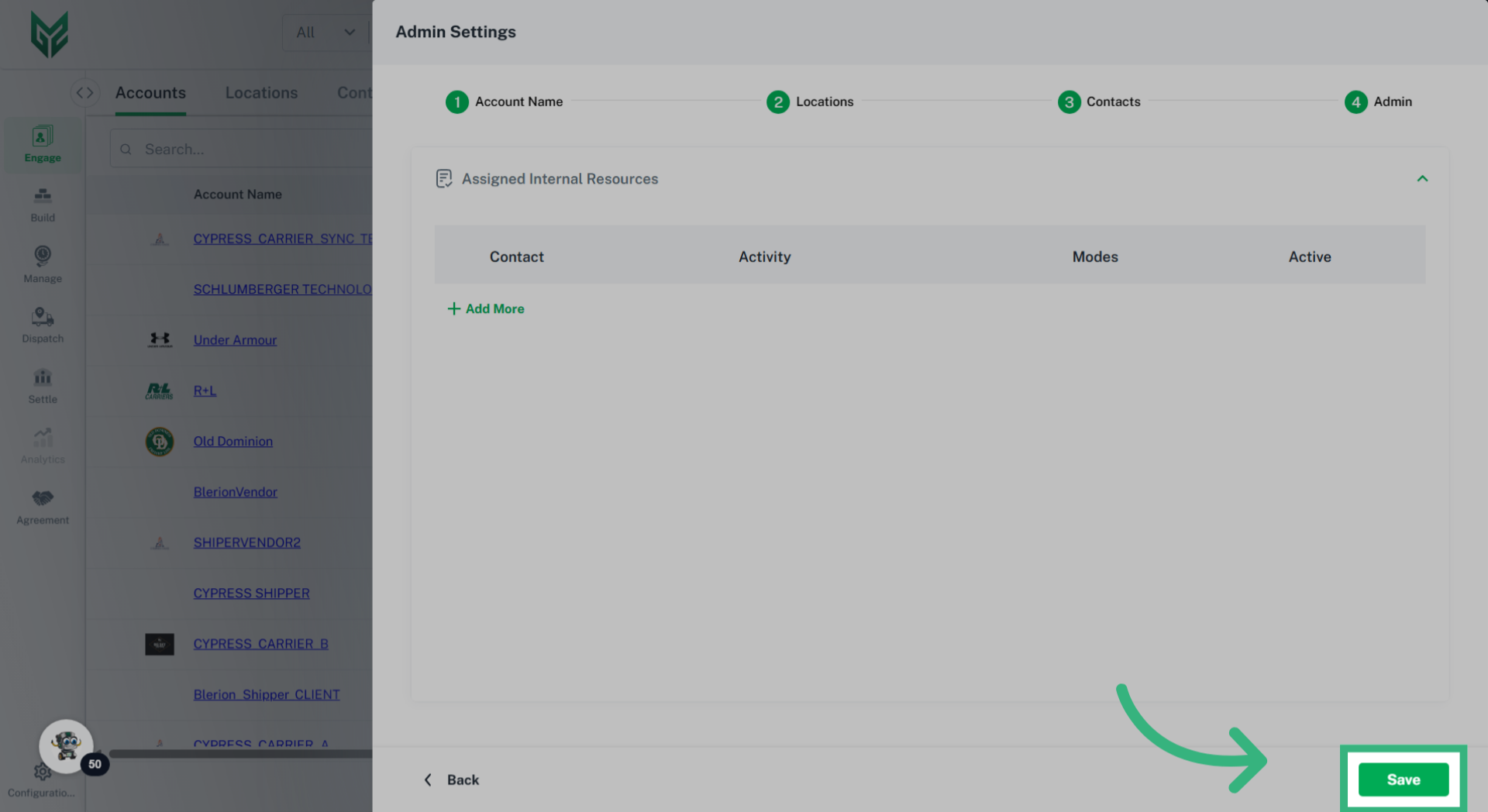Click the Save button
1488x812 pixels.
[1403, 779]
